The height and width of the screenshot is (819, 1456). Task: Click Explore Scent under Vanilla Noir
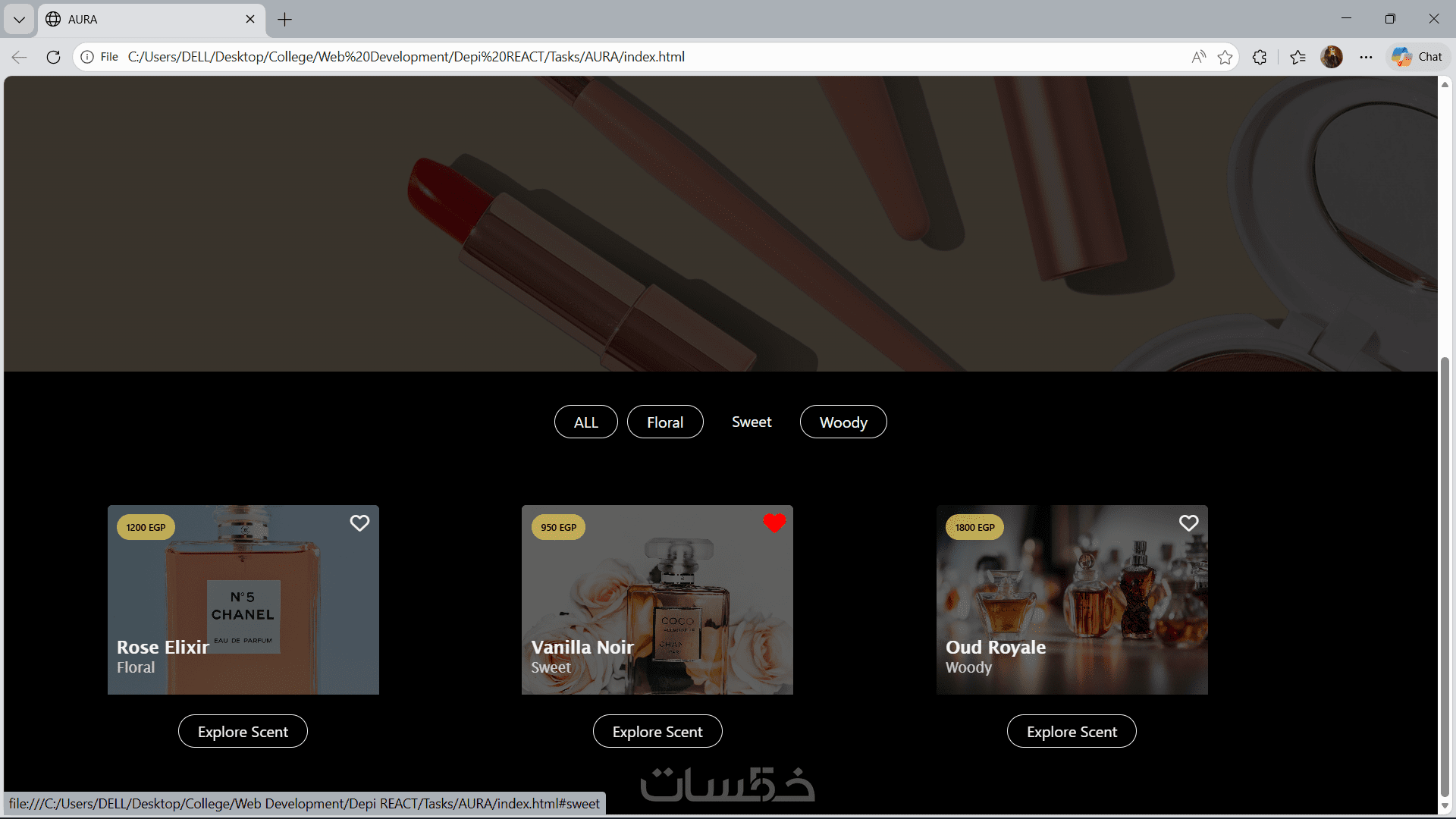click(x=657, y=732)
